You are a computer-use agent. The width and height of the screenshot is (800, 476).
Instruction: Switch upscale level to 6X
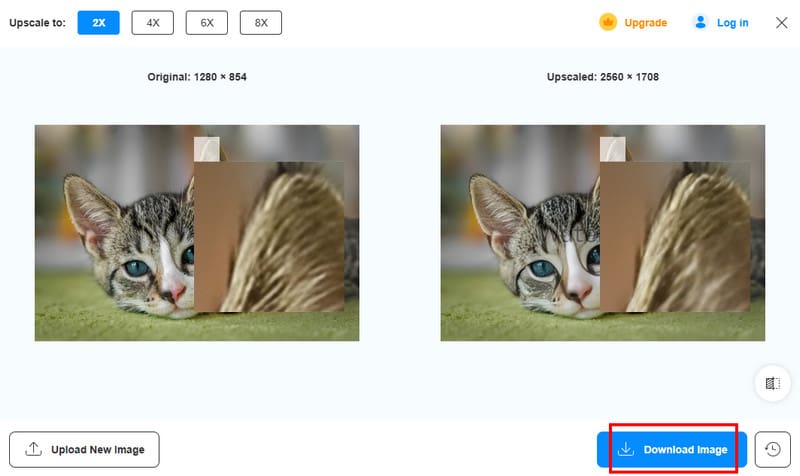click(206, 23)
